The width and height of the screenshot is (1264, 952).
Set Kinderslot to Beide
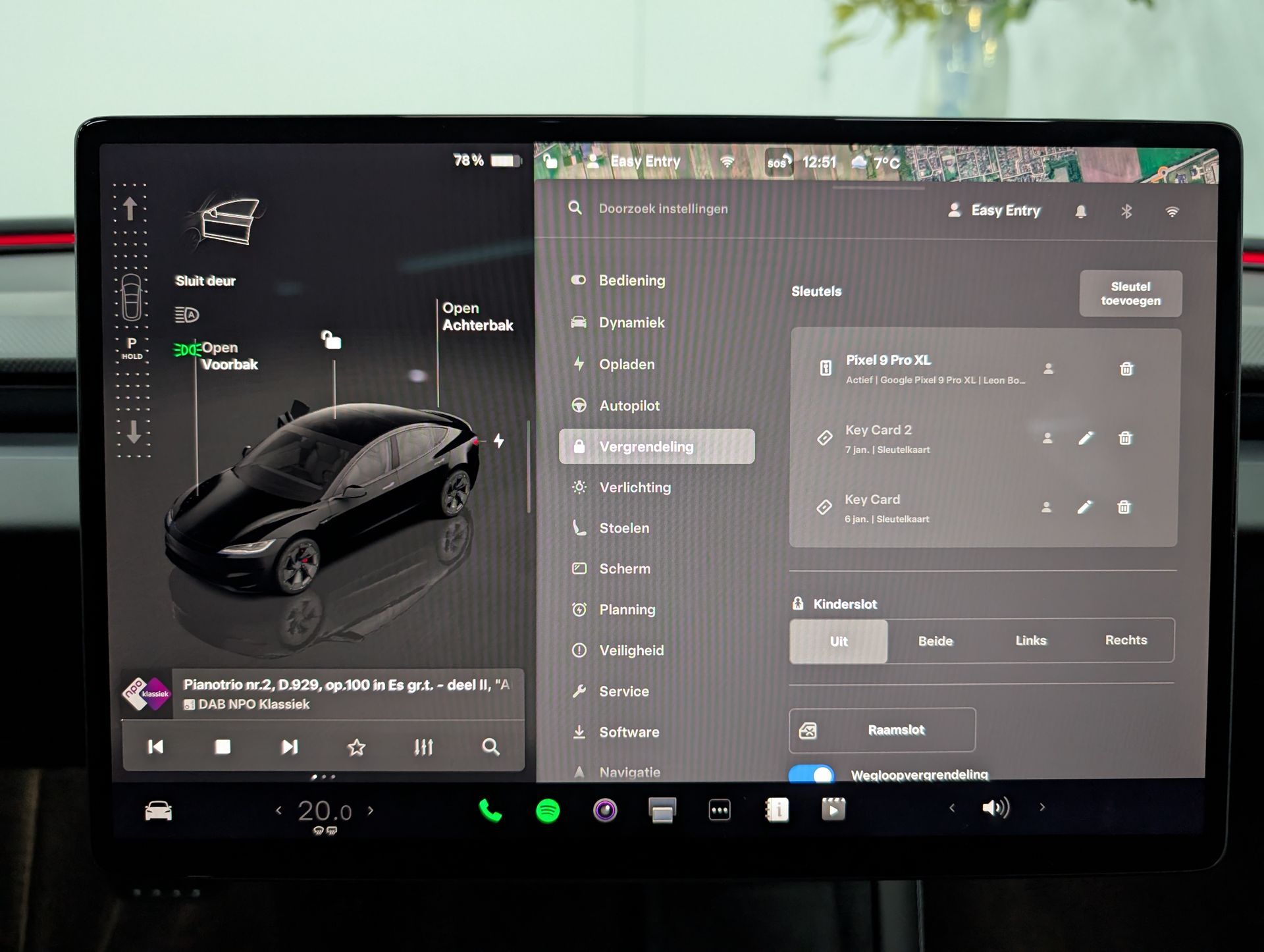(x=935, y=641)
